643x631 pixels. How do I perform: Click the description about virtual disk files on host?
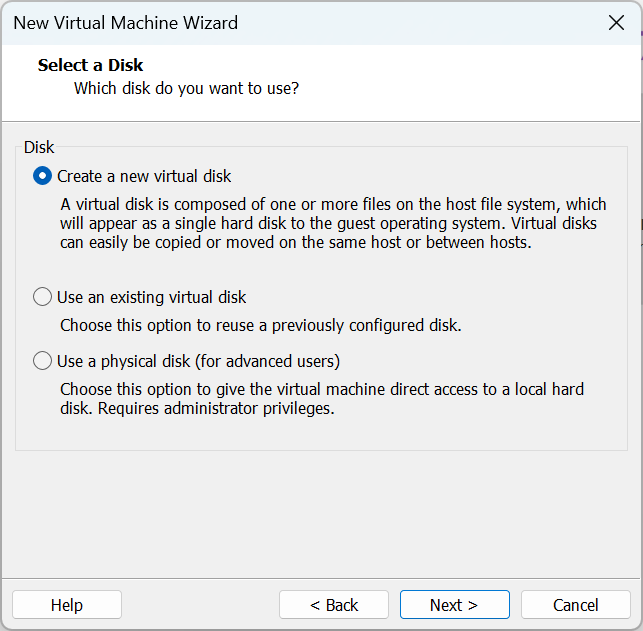point(330,224)
